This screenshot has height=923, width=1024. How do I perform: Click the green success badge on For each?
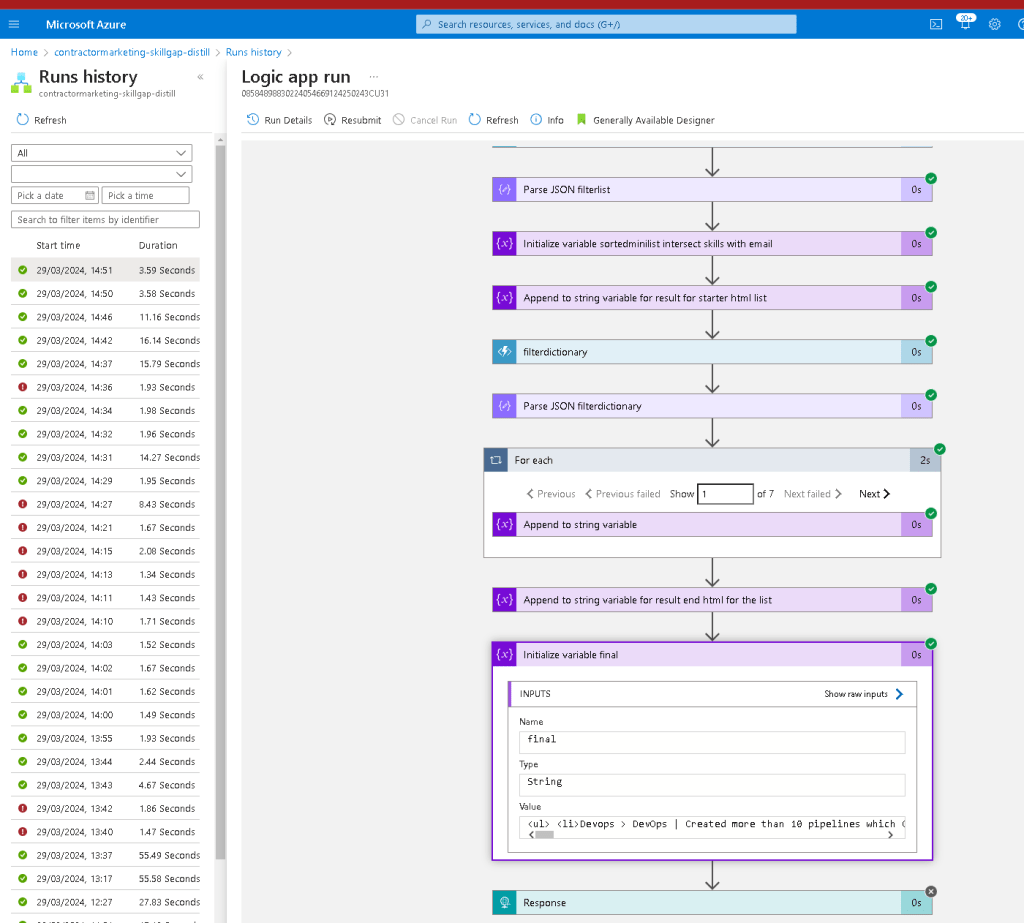tap(940, 449)
